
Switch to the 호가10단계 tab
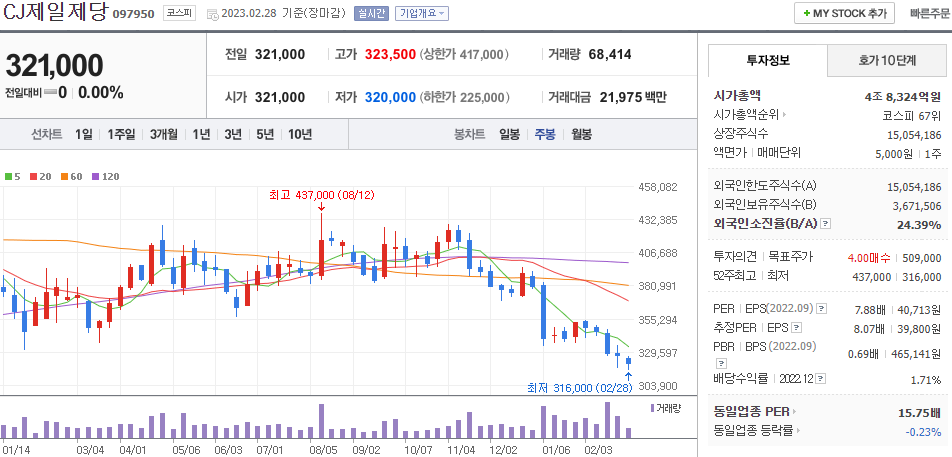pyautogui.click(x=887, y=60)
